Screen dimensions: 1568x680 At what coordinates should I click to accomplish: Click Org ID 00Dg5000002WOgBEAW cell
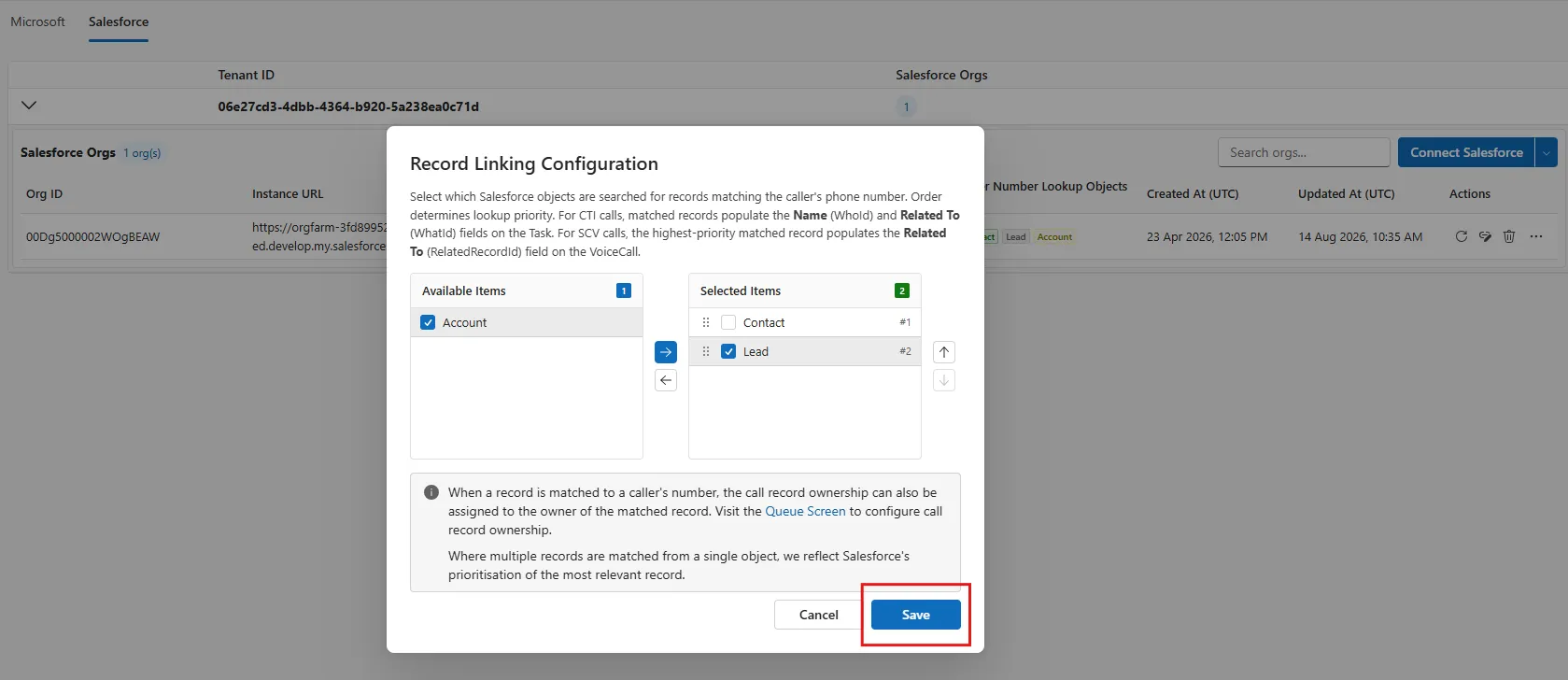(92, 237)
